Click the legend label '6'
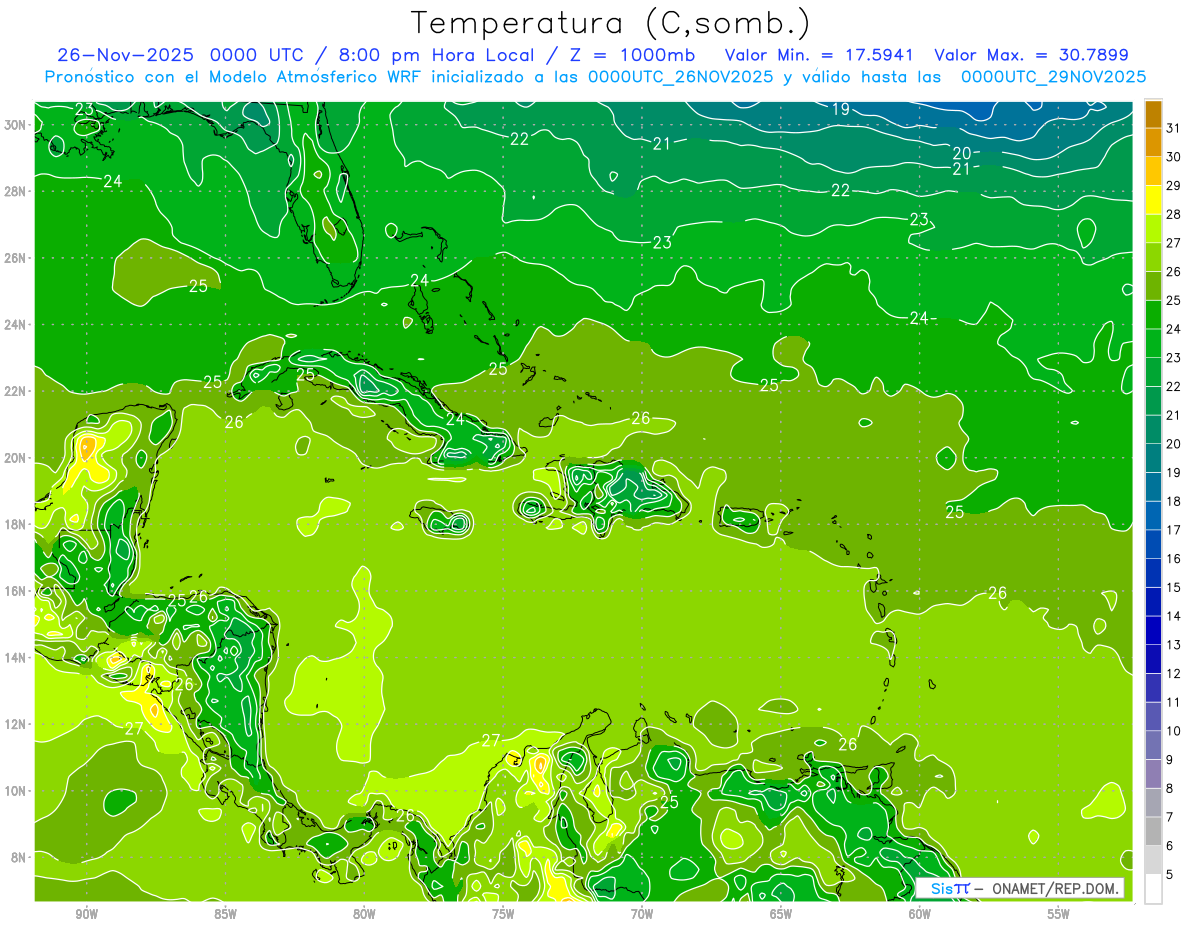Screen dimensions: 1200x927 (x=1170, y=846)
